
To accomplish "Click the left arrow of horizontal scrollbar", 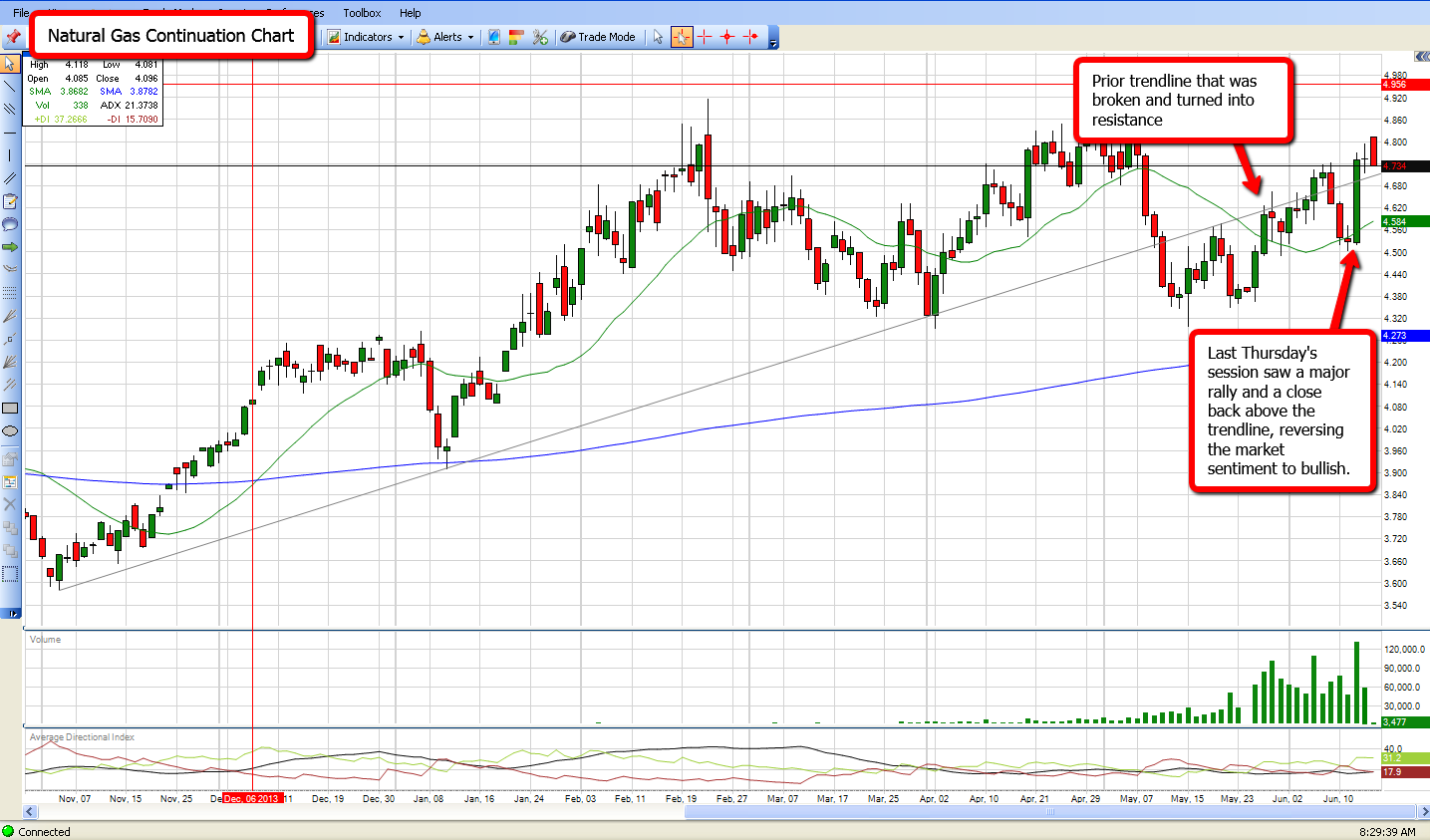I will coord(30,812).
